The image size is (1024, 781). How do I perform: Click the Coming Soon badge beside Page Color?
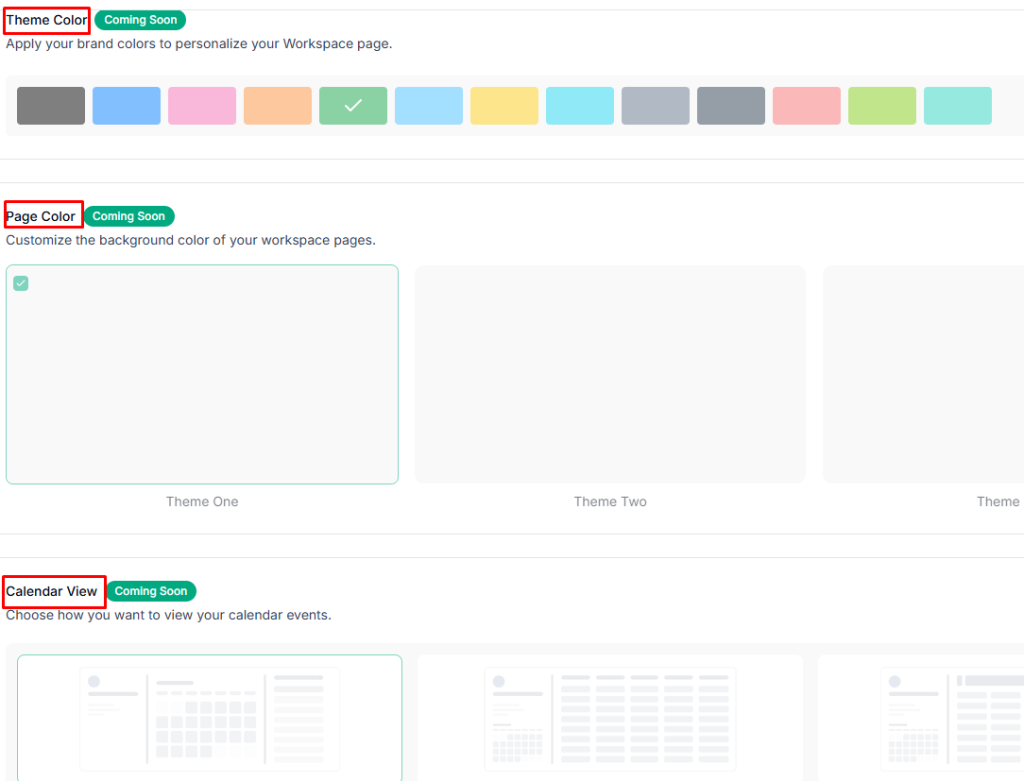tap(129, 216)
